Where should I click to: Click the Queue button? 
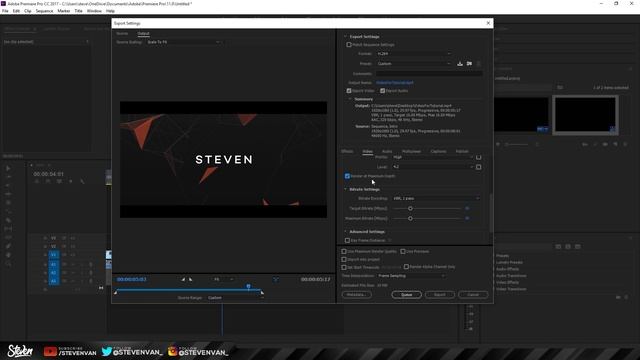(x=406, y=295)
